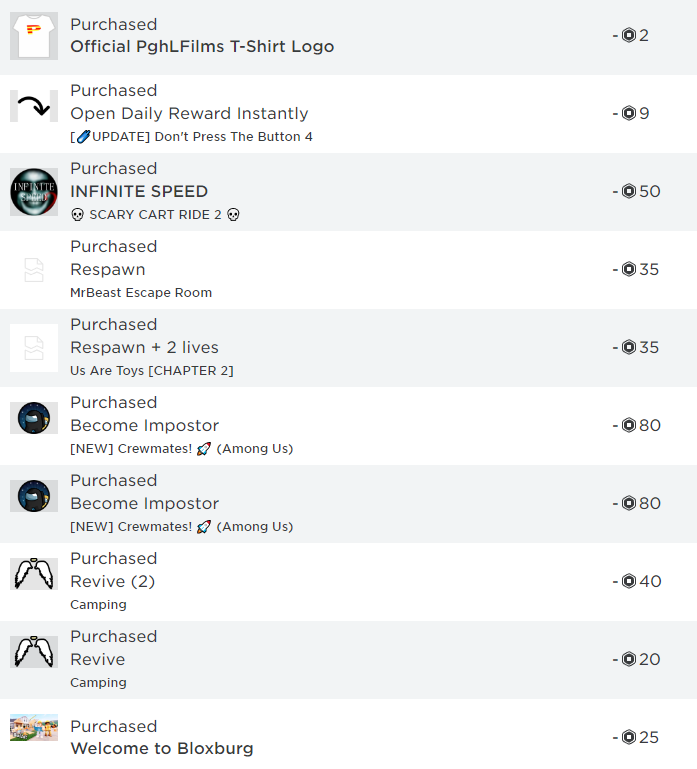Click the Robux icon next to 25

point(628,737)
